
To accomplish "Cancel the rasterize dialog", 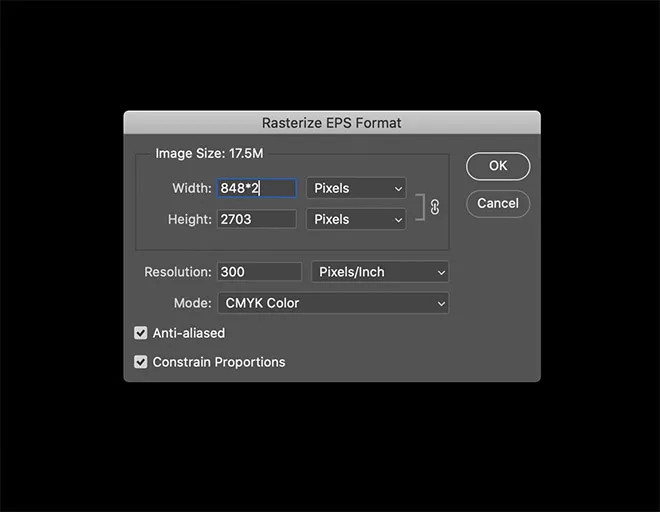I will [x=498, y=203].
